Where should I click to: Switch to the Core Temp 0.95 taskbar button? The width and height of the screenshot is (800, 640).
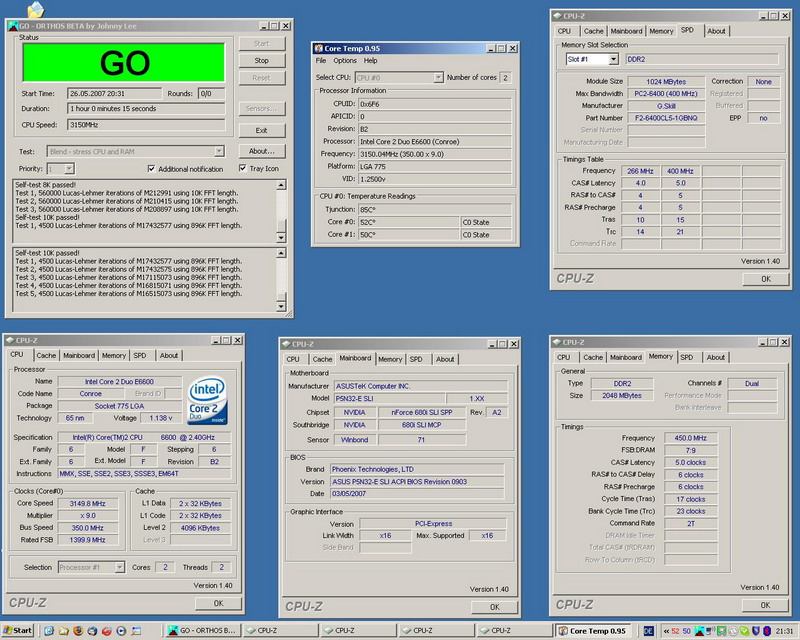593,631
